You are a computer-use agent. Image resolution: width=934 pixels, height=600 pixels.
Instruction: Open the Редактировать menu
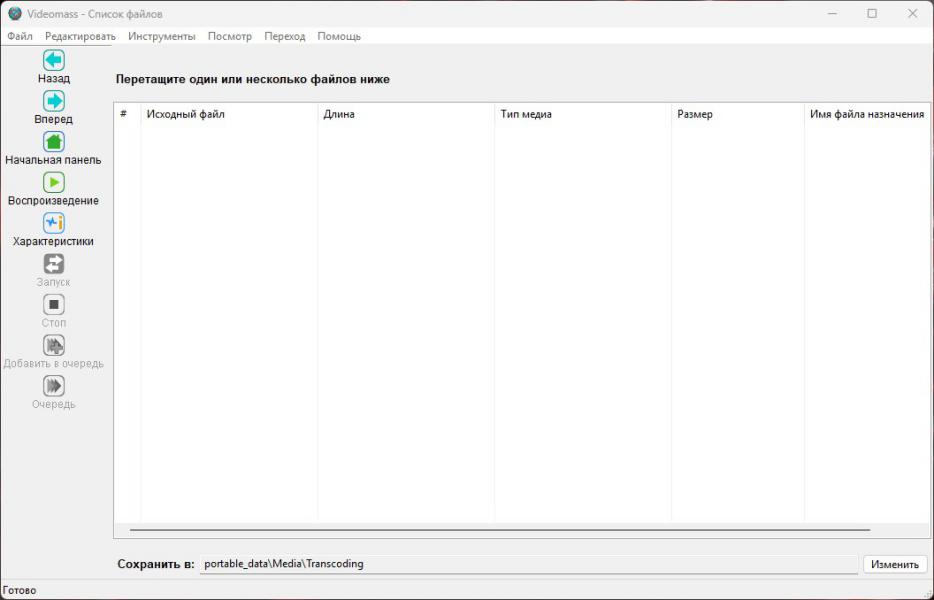[80, 36]
